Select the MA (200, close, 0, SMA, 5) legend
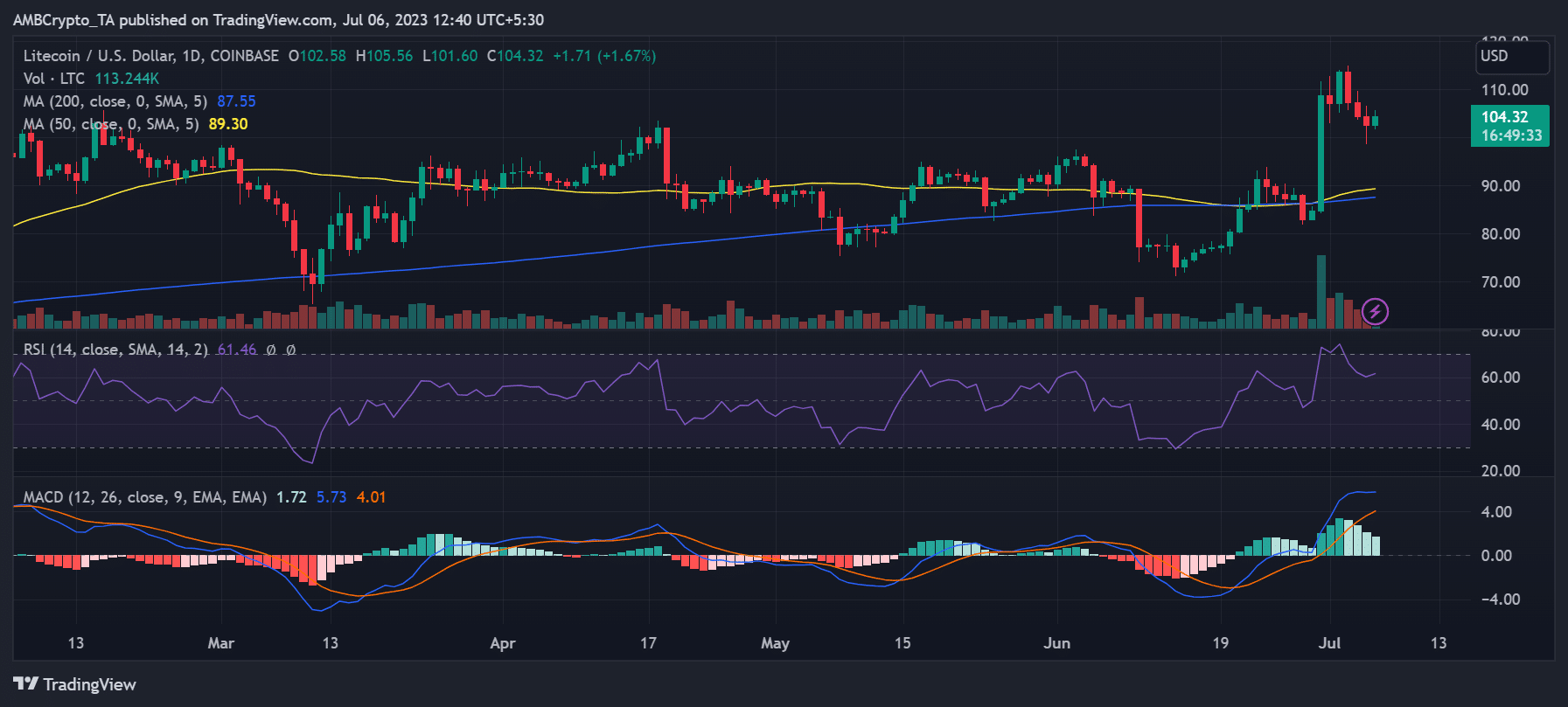The image size is (1568, 707). (115, 101)
